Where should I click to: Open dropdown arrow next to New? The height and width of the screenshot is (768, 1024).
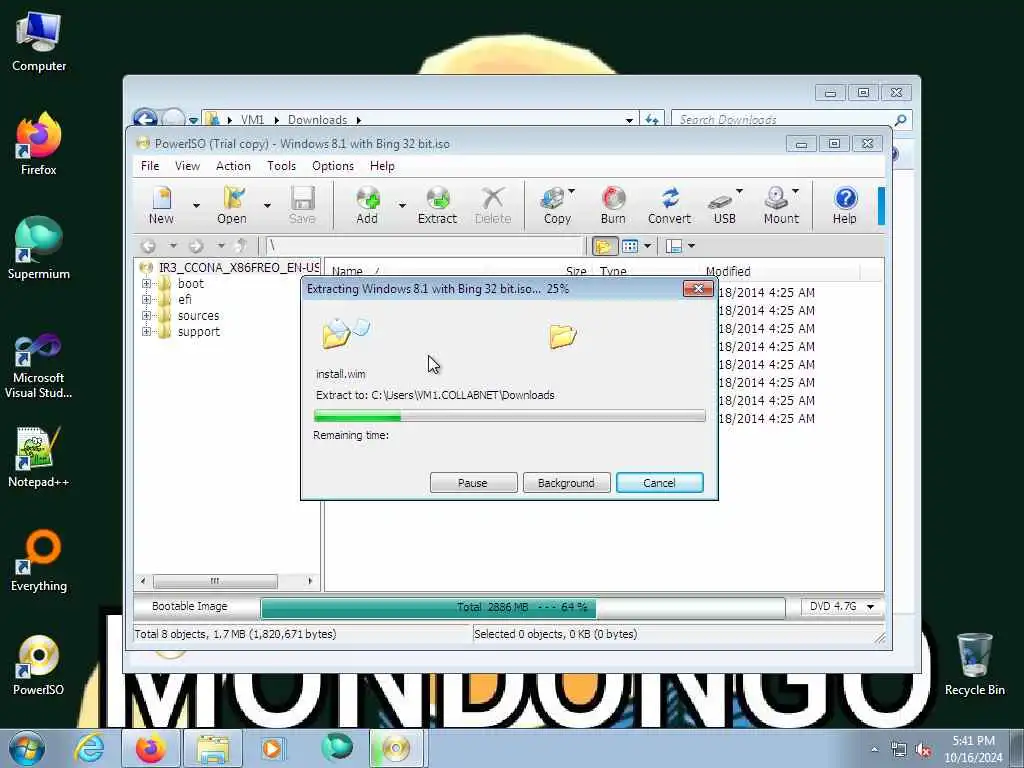196,206
